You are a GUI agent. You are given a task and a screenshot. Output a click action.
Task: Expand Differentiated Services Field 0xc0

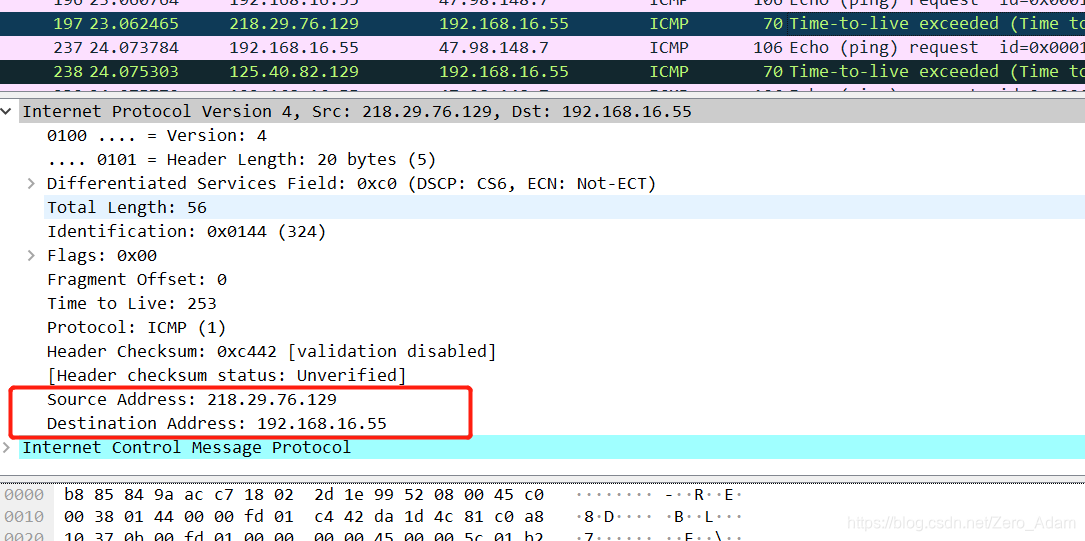click(x=31, y=183)
